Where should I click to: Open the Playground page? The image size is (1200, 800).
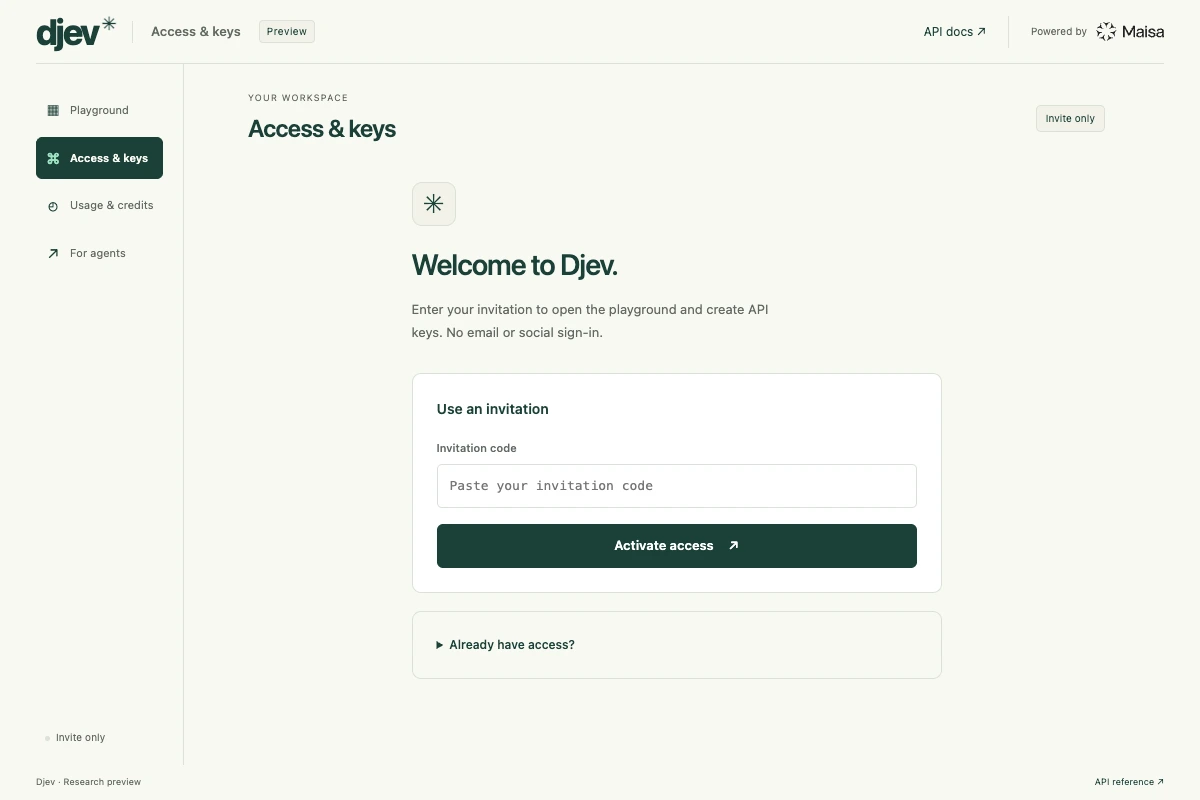coord(99,110)
